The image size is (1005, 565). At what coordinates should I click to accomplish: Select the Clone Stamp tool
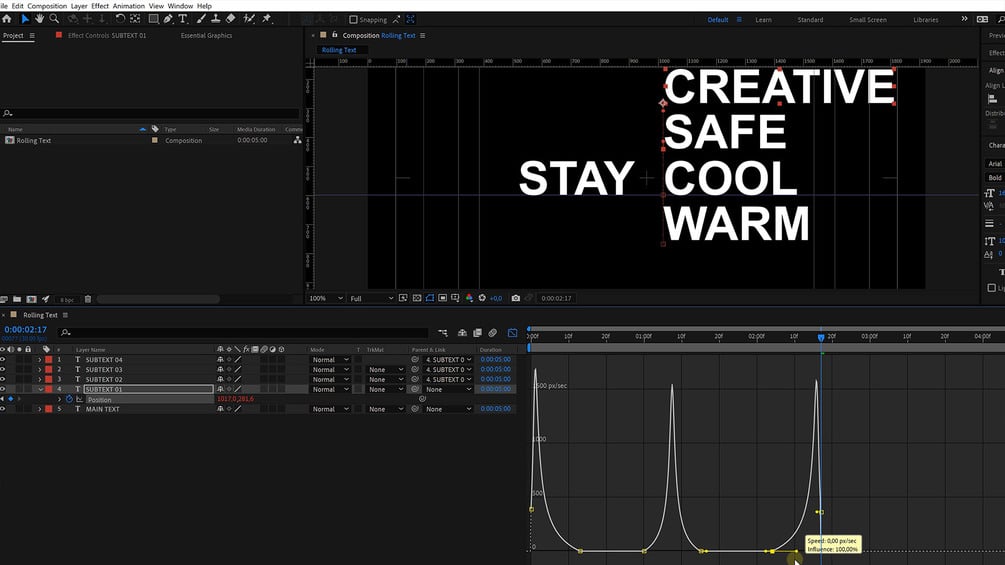click(x=216, y=19)
